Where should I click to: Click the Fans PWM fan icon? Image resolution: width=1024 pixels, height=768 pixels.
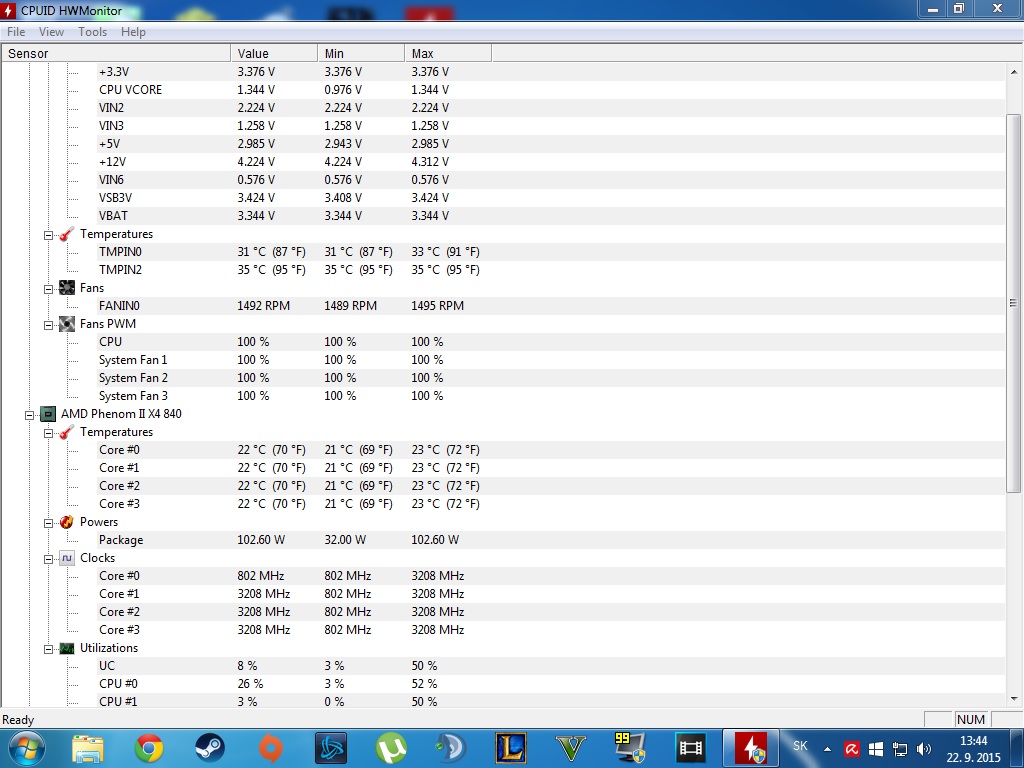[67, 323]
